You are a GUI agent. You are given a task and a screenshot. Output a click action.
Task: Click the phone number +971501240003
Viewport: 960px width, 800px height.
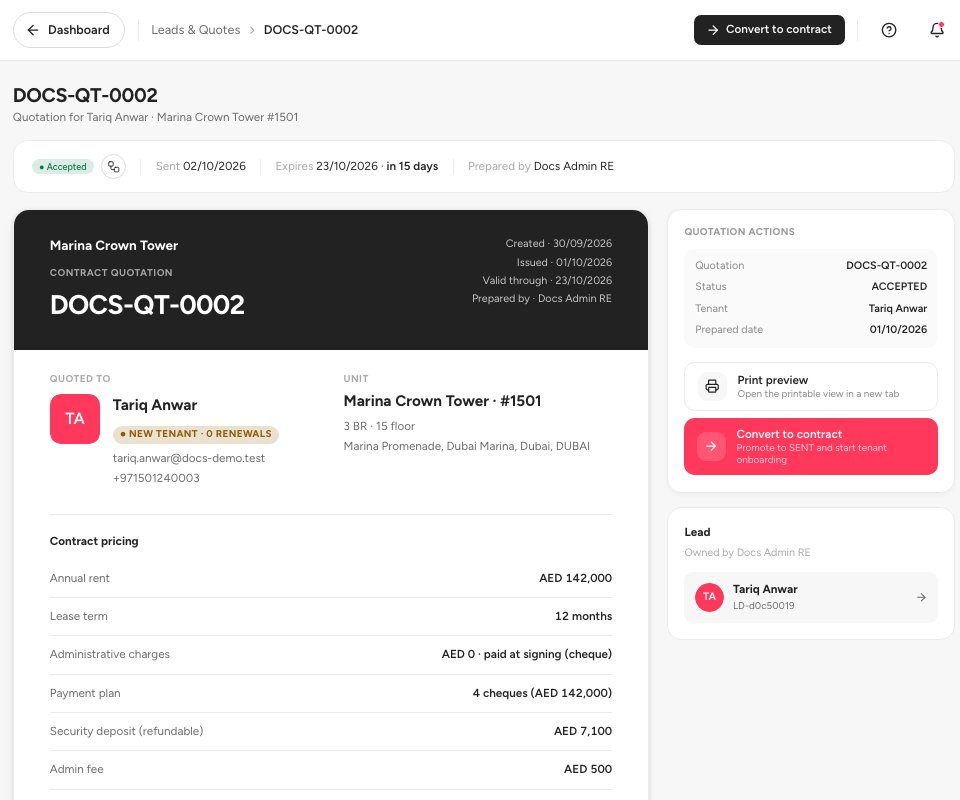click(x=156, y=478)
